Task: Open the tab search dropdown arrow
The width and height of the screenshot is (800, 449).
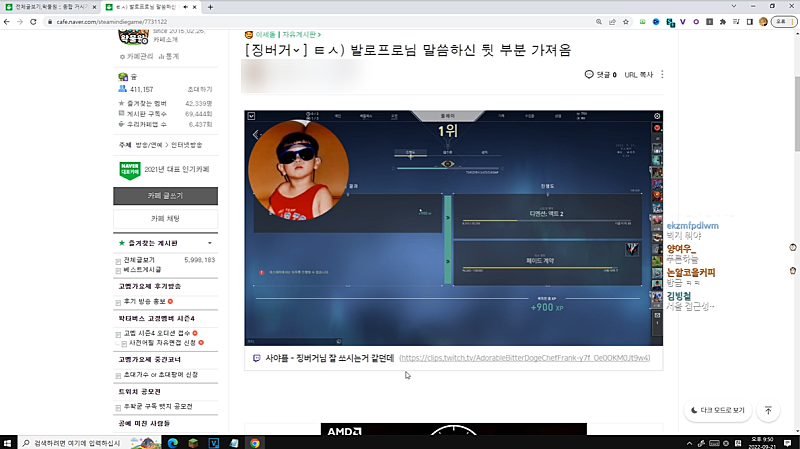Action: tap(734, 7)
